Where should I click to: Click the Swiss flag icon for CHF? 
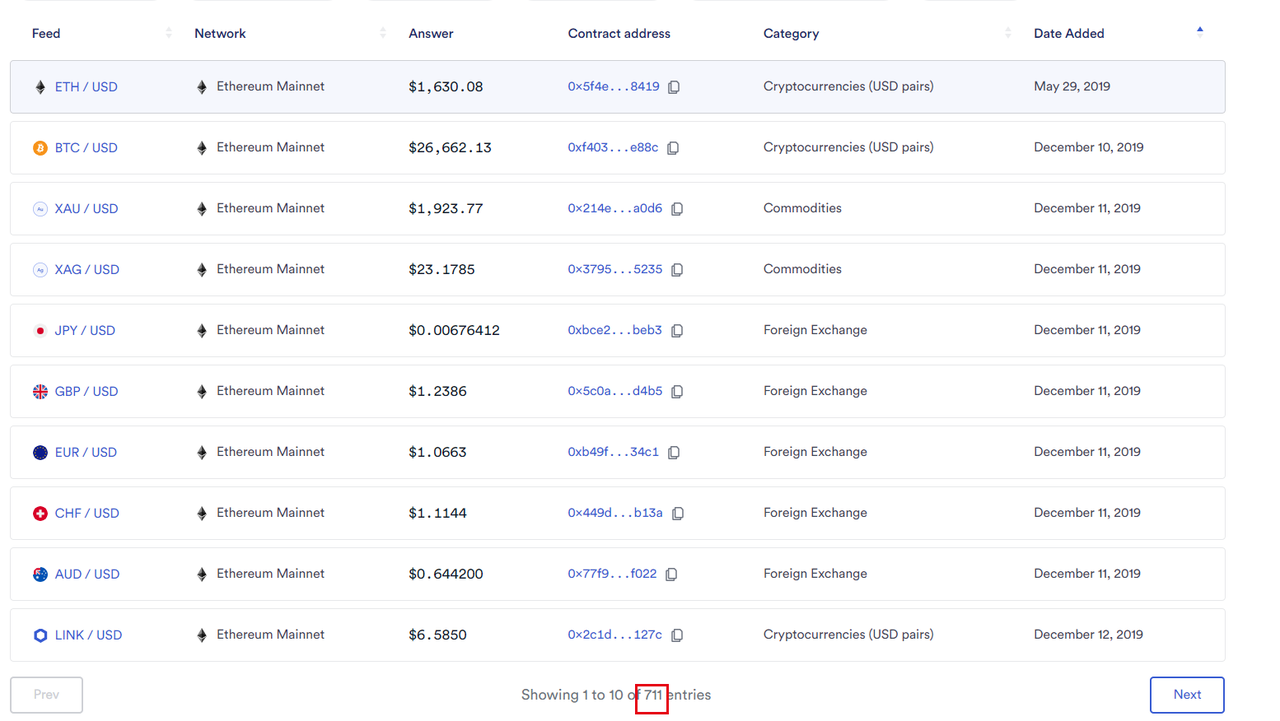pos(40,514)
